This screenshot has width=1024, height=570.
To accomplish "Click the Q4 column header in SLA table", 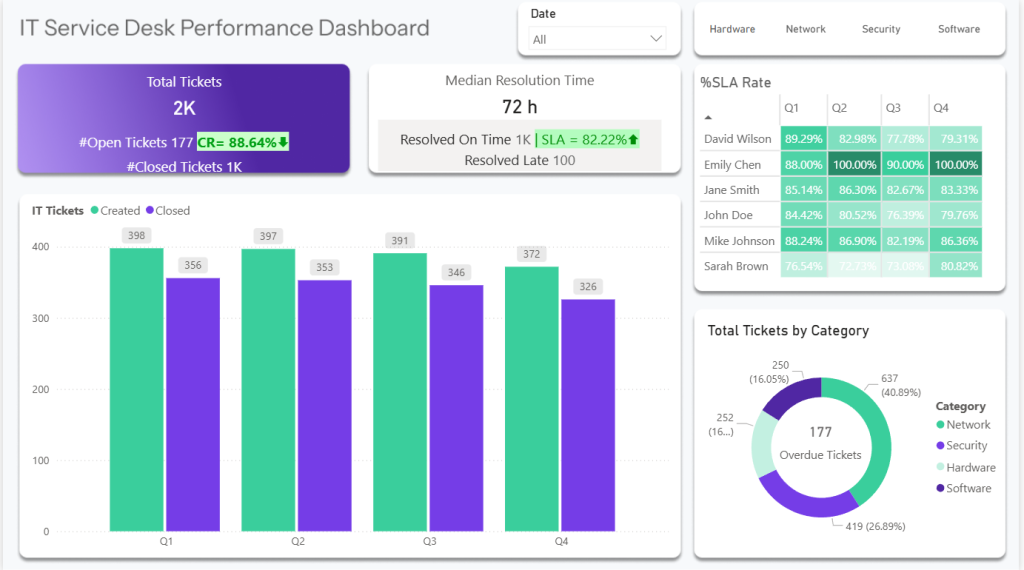I will [x=940, y=108].
